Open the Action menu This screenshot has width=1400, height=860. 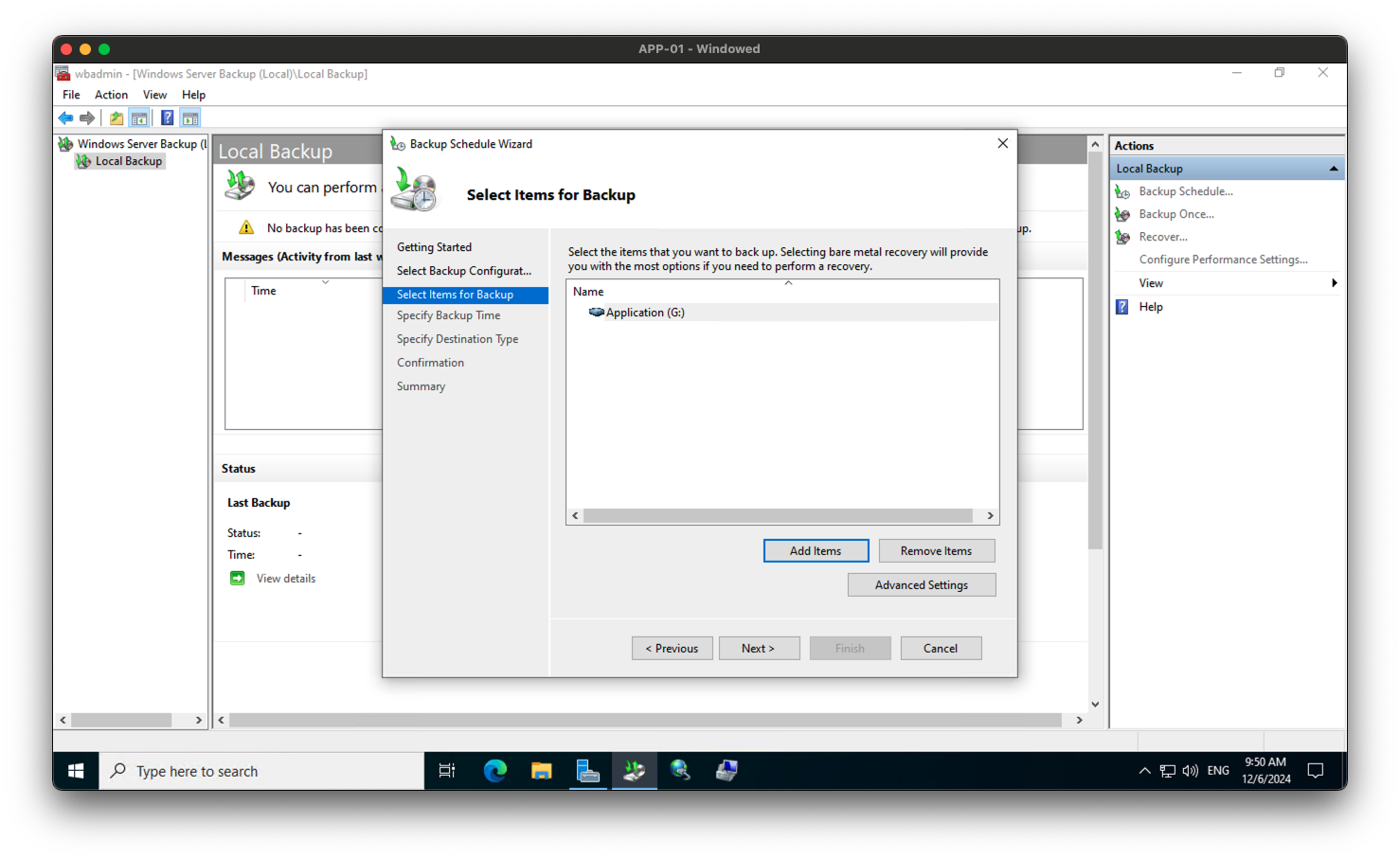[x=111, y=94]
